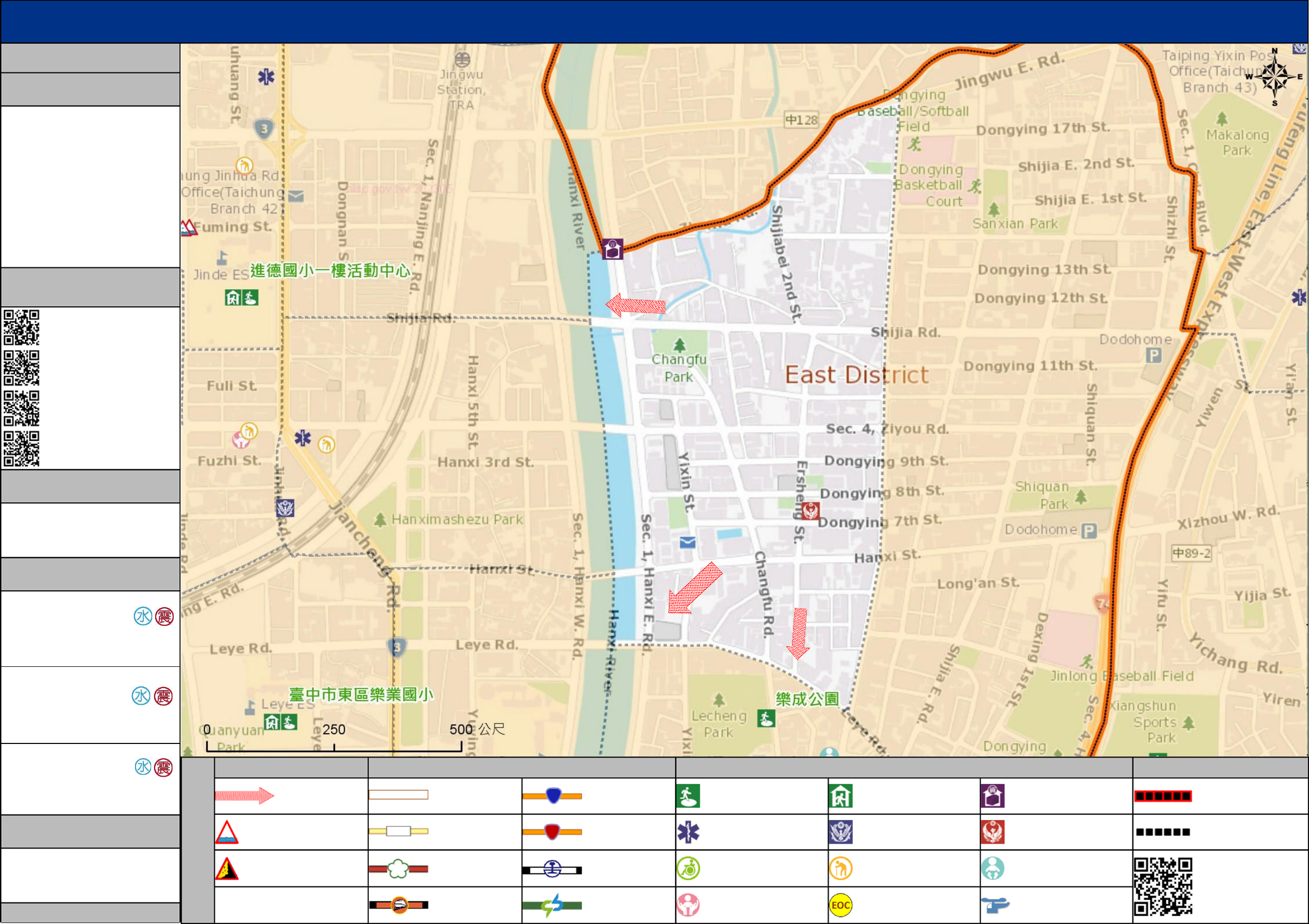Select the green line with lightning legend symbol

[552, 905]
